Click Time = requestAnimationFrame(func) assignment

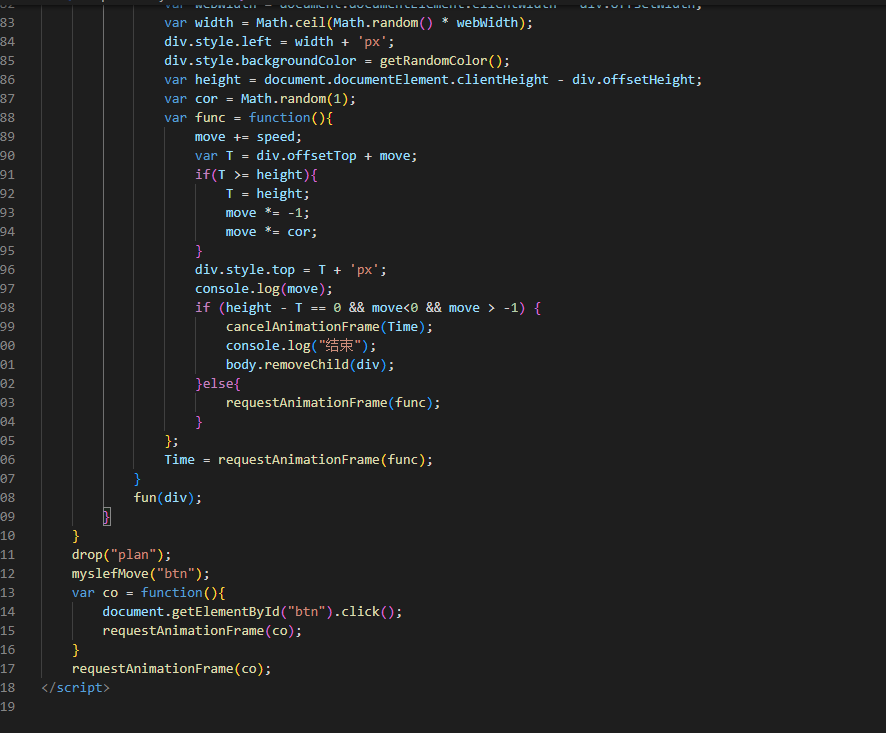pos(299,460)
